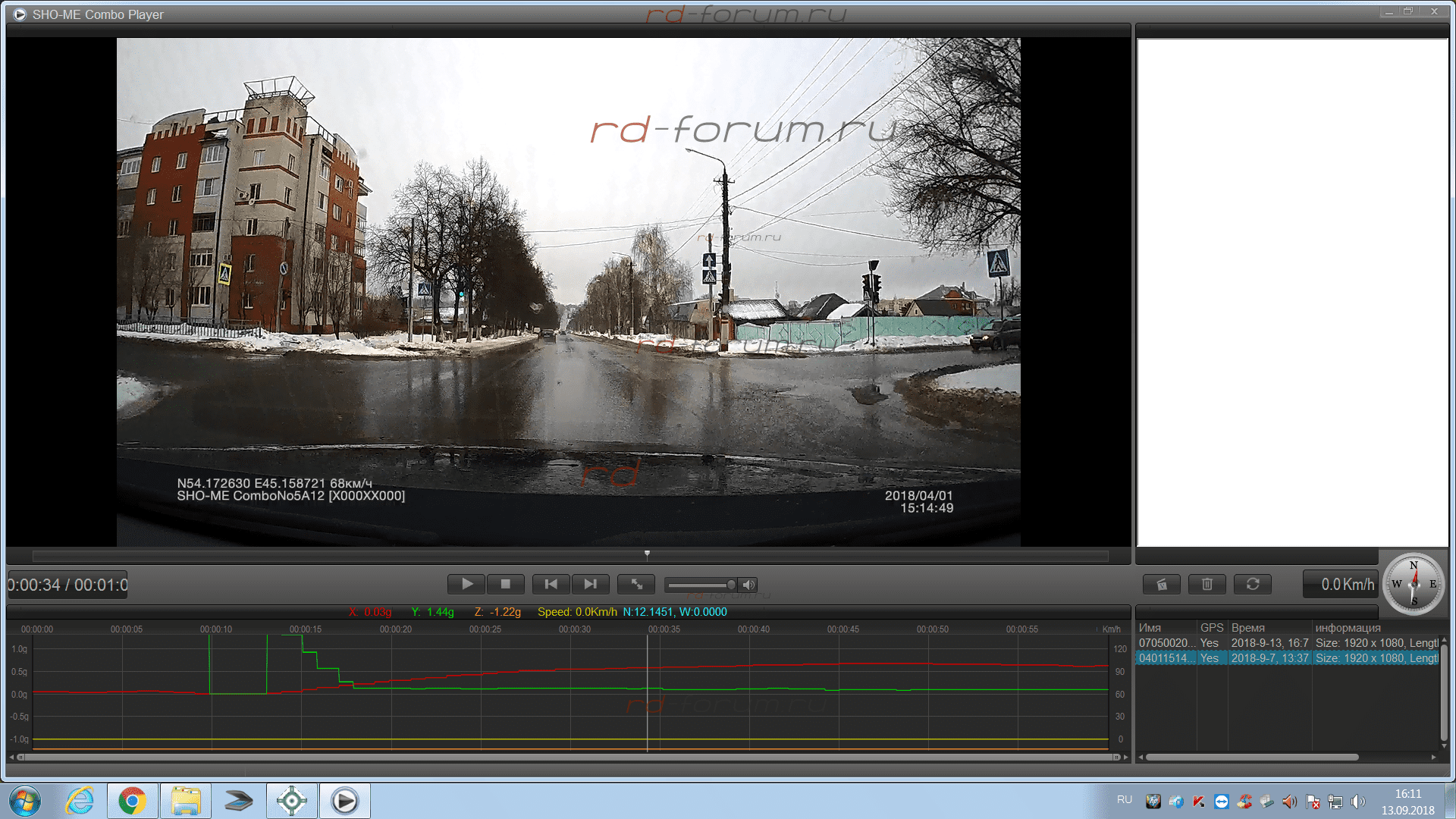Skip to previous video file
The height and width of the screenshot is (819, 1456).
pos(551,584)
